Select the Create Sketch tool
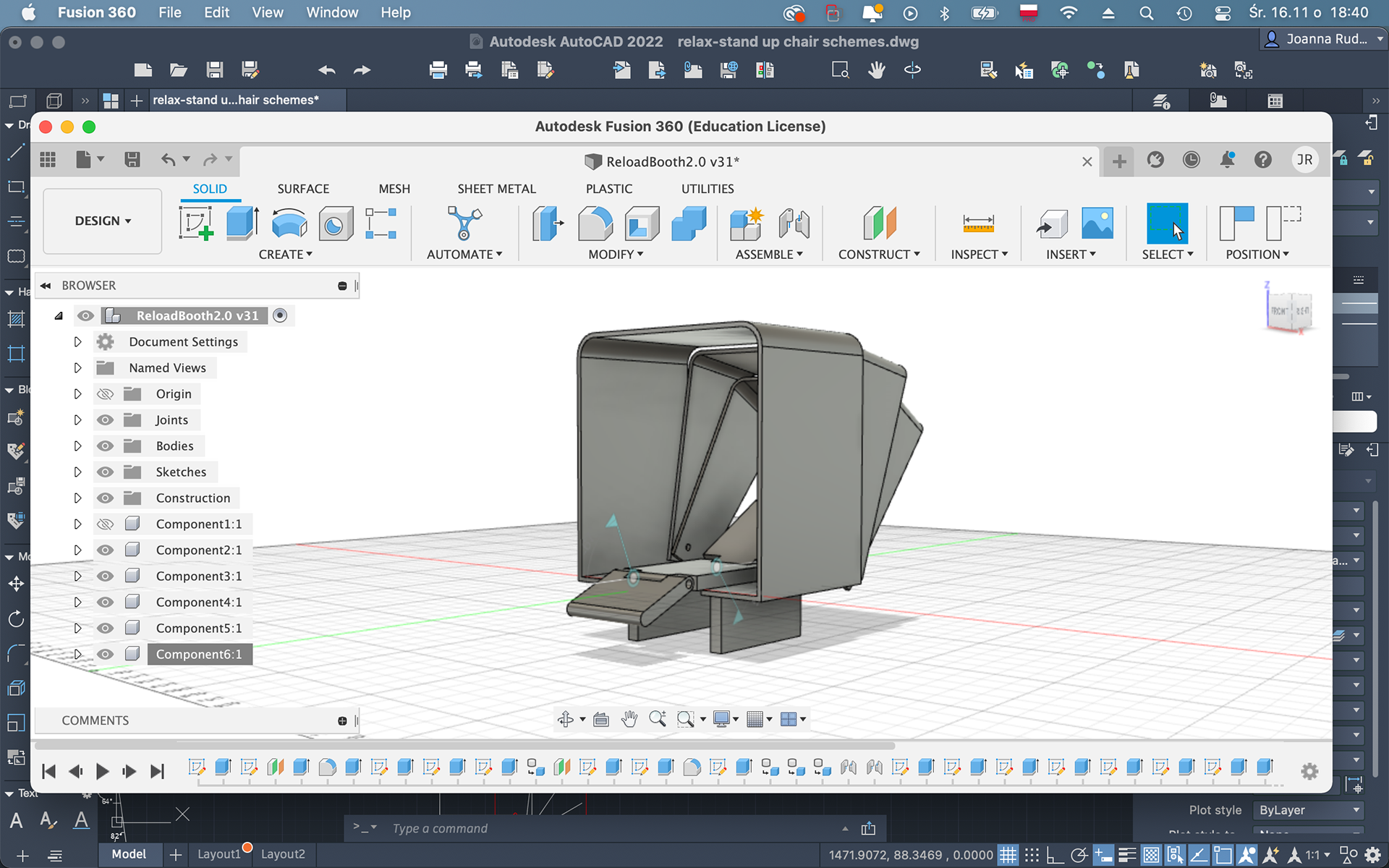This screenshot has width=1389, height=868. point(196,223)
